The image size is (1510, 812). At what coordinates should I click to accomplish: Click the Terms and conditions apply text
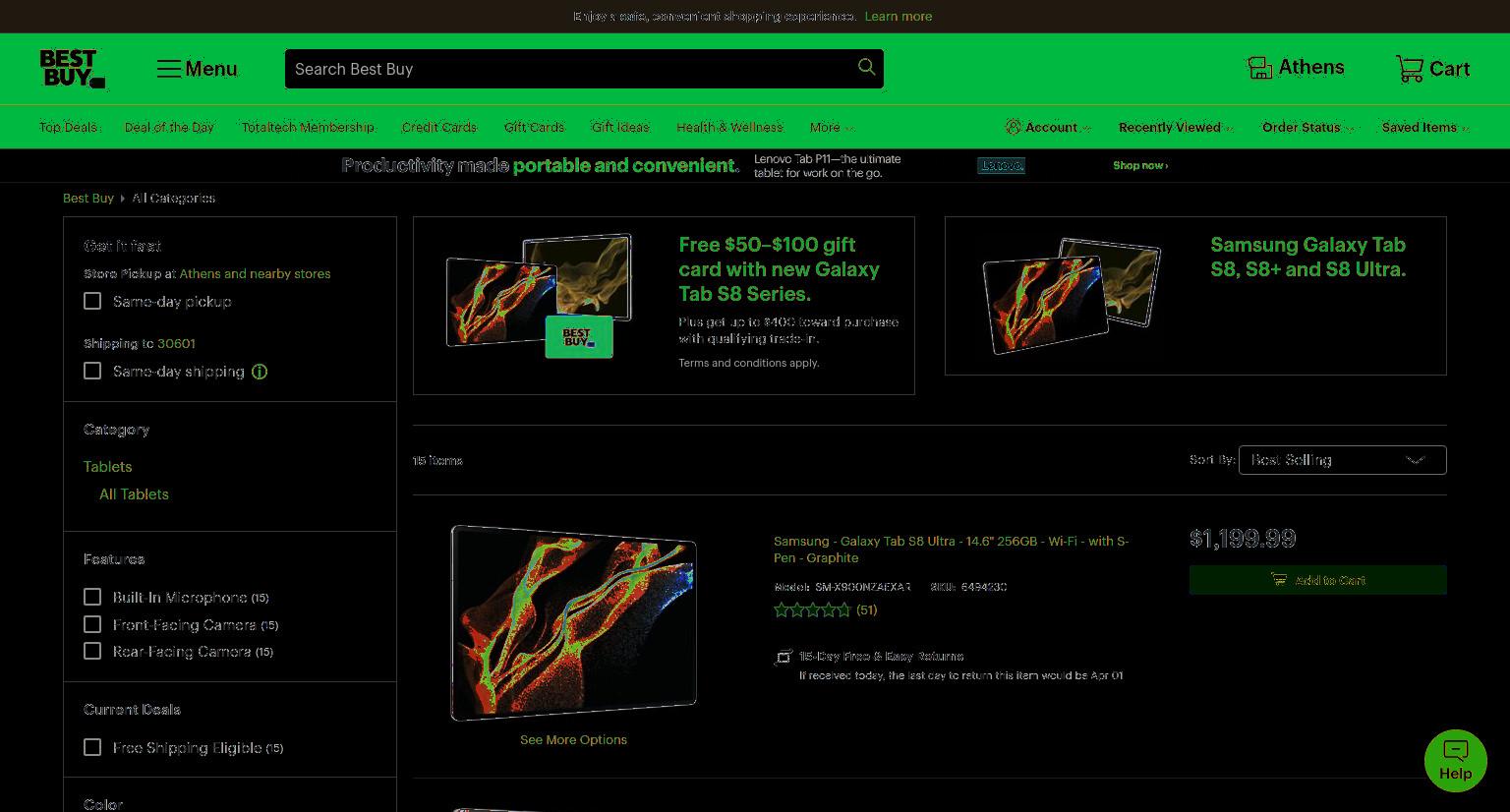(748, 363)
